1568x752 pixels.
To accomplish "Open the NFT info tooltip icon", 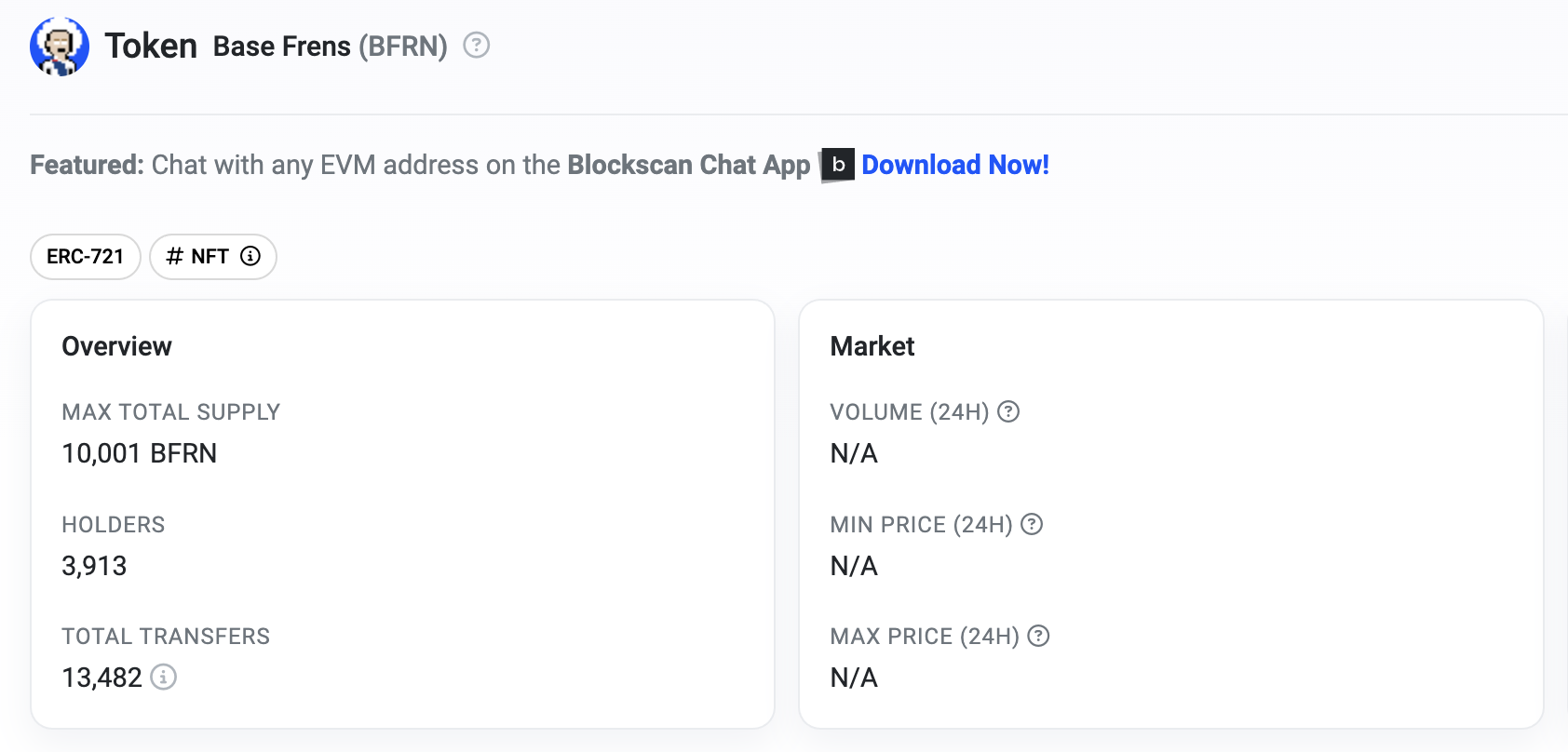I will tap(249, 256).
